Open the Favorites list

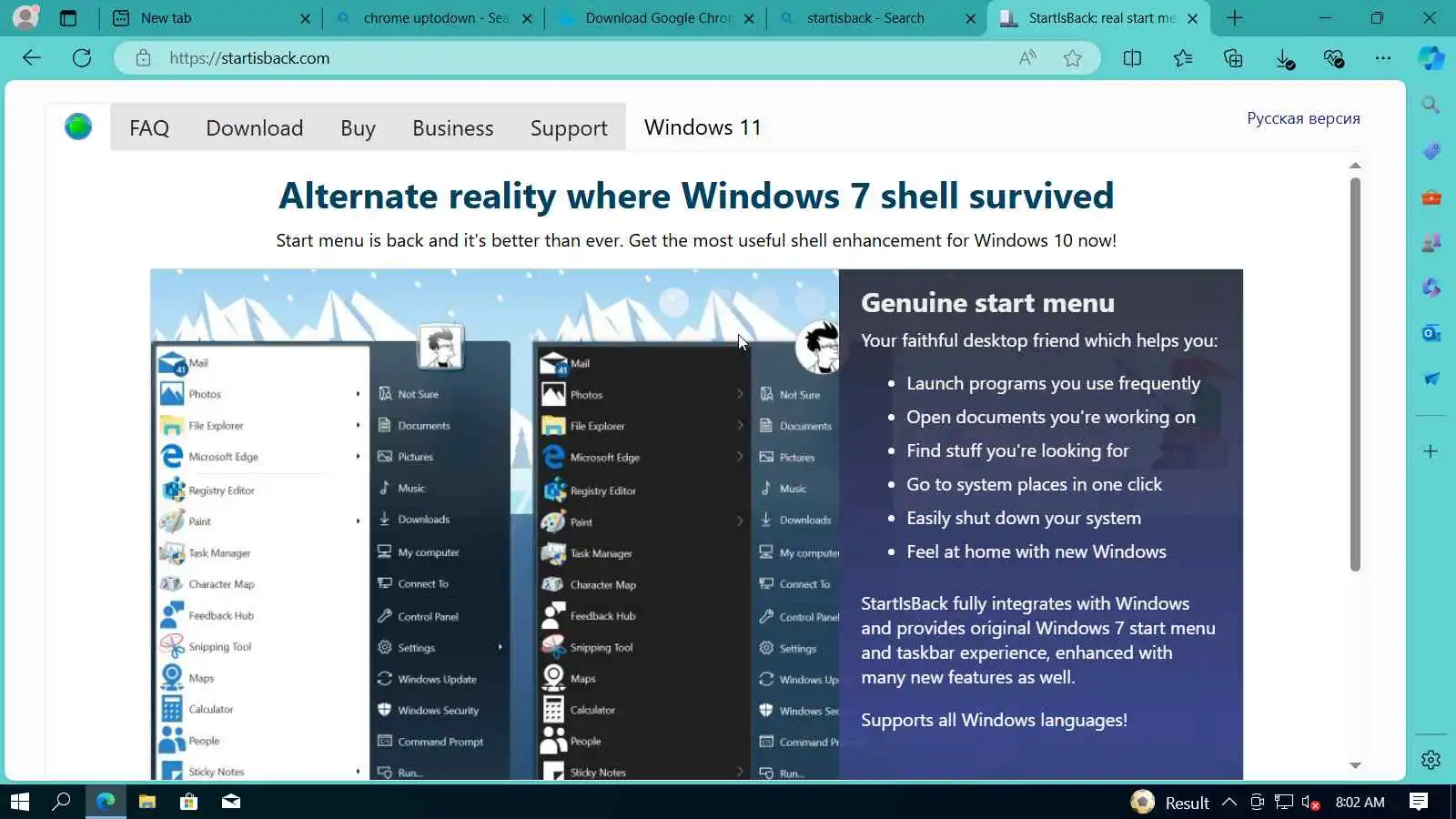tap(1183, 58)
